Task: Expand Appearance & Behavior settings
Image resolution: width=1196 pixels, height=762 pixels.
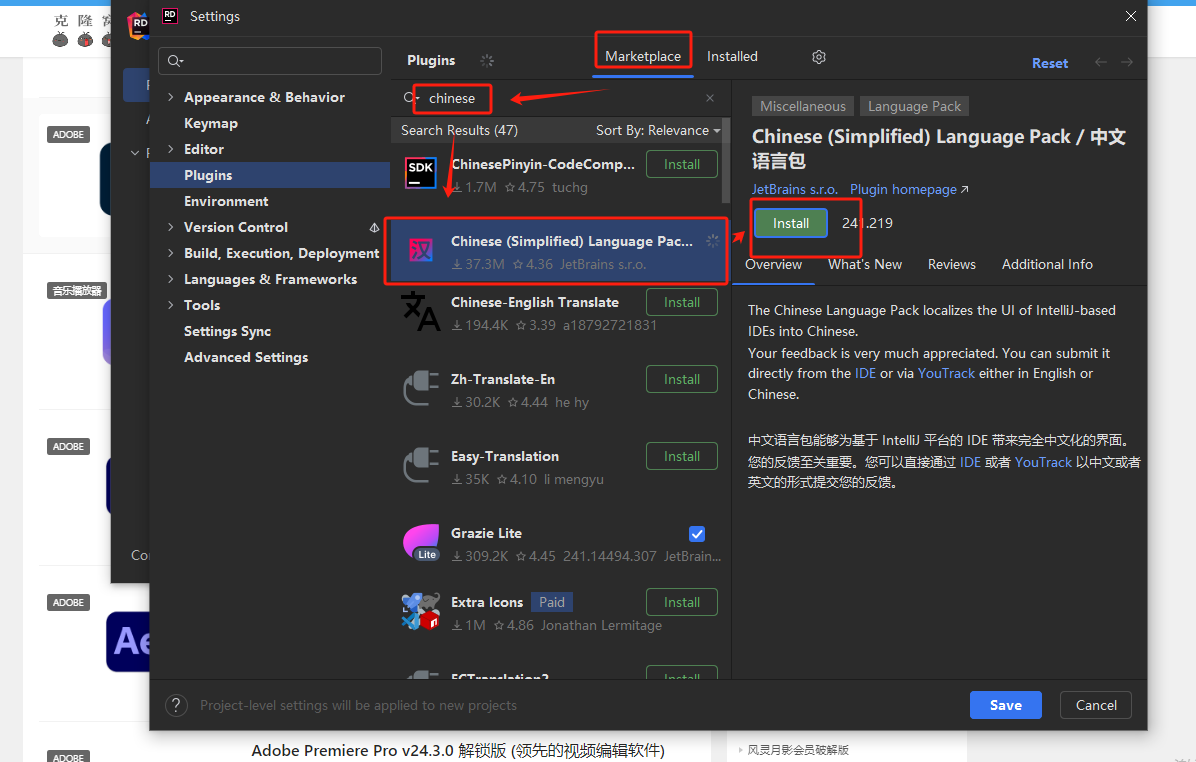Action: [x=171, y=97]
